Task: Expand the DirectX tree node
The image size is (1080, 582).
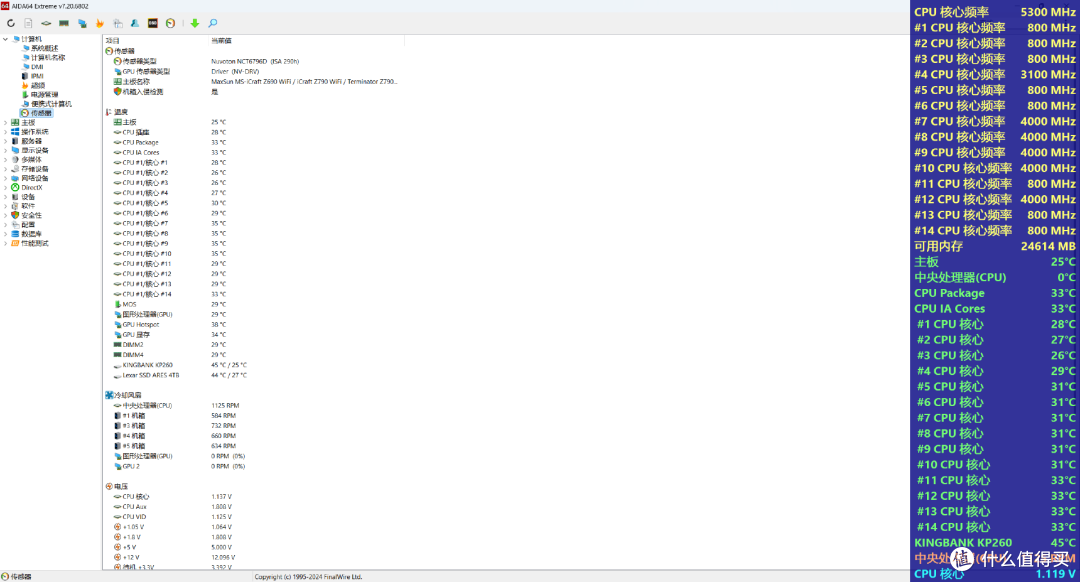Action: pyautogui.click(x=6, y=187)
